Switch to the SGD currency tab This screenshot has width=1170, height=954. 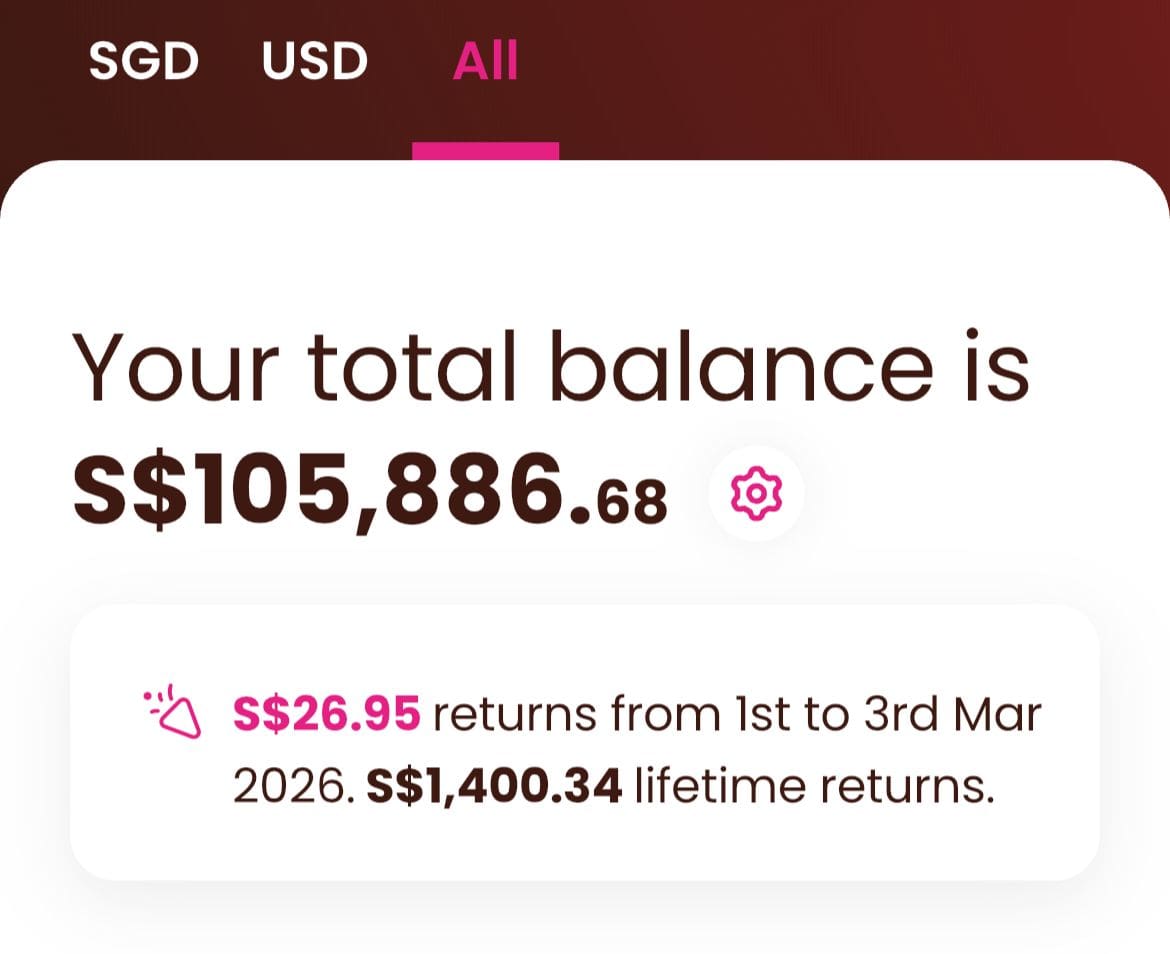pyautogui.click(x=146, y=60)
